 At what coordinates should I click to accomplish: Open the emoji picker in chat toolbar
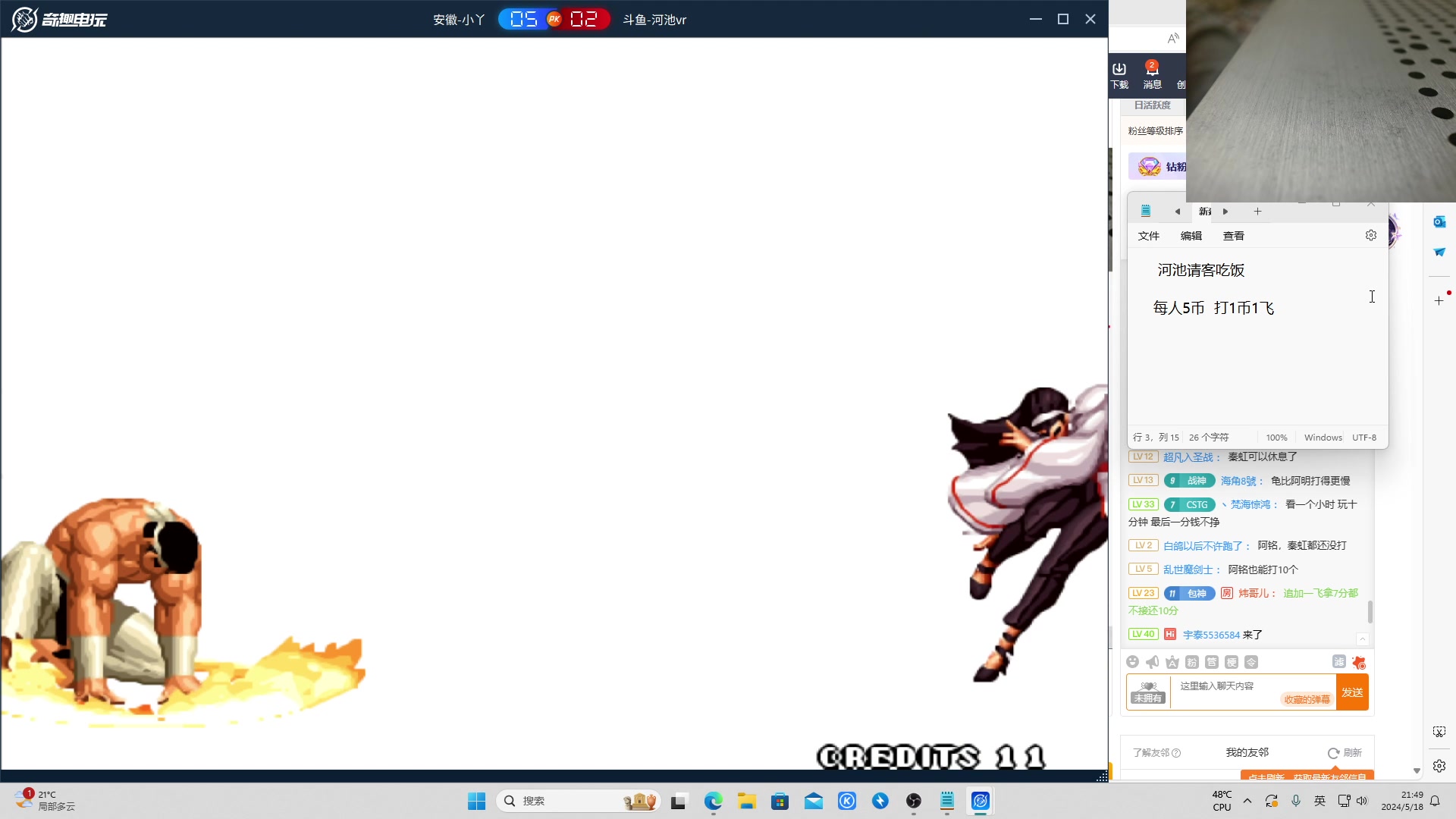(1132, 662)
